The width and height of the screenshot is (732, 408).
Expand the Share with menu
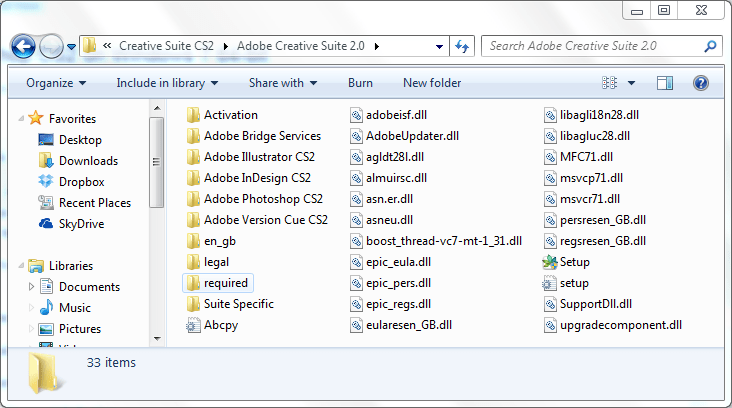283,83
